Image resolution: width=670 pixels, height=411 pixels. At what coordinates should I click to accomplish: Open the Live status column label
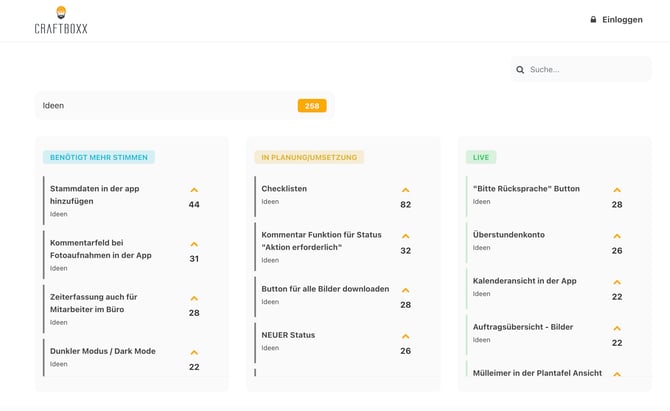pyautogui.click(x=481, y=157)
